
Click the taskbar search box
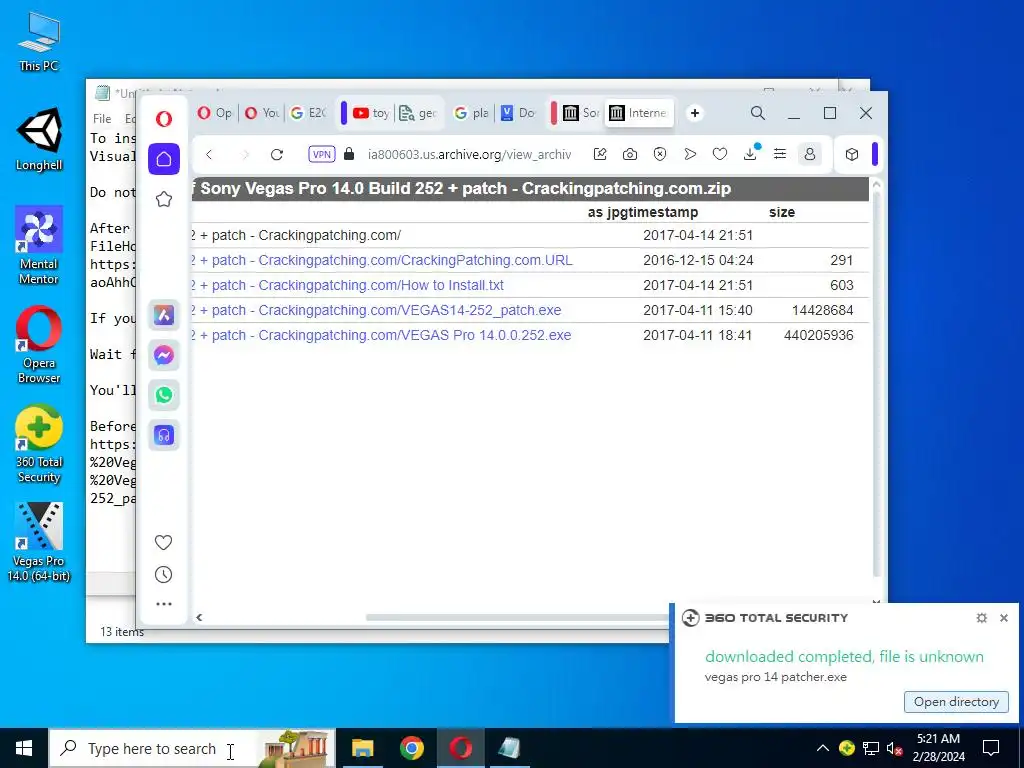192,748
